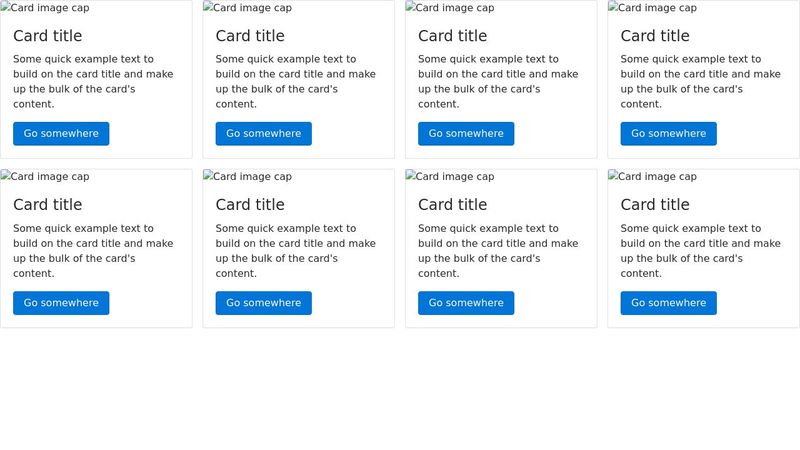Click Go somewhere button in fourth top-row card
The width and height of the screenshot is (800, 450).
click(x=669, y=134)
